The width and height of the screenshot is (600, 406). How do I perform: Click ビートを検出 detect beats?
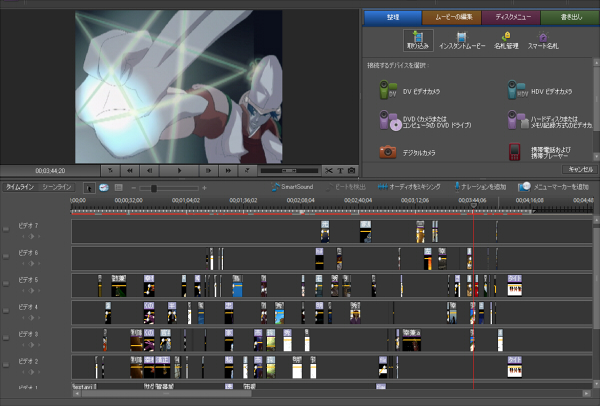coord(346,187)
